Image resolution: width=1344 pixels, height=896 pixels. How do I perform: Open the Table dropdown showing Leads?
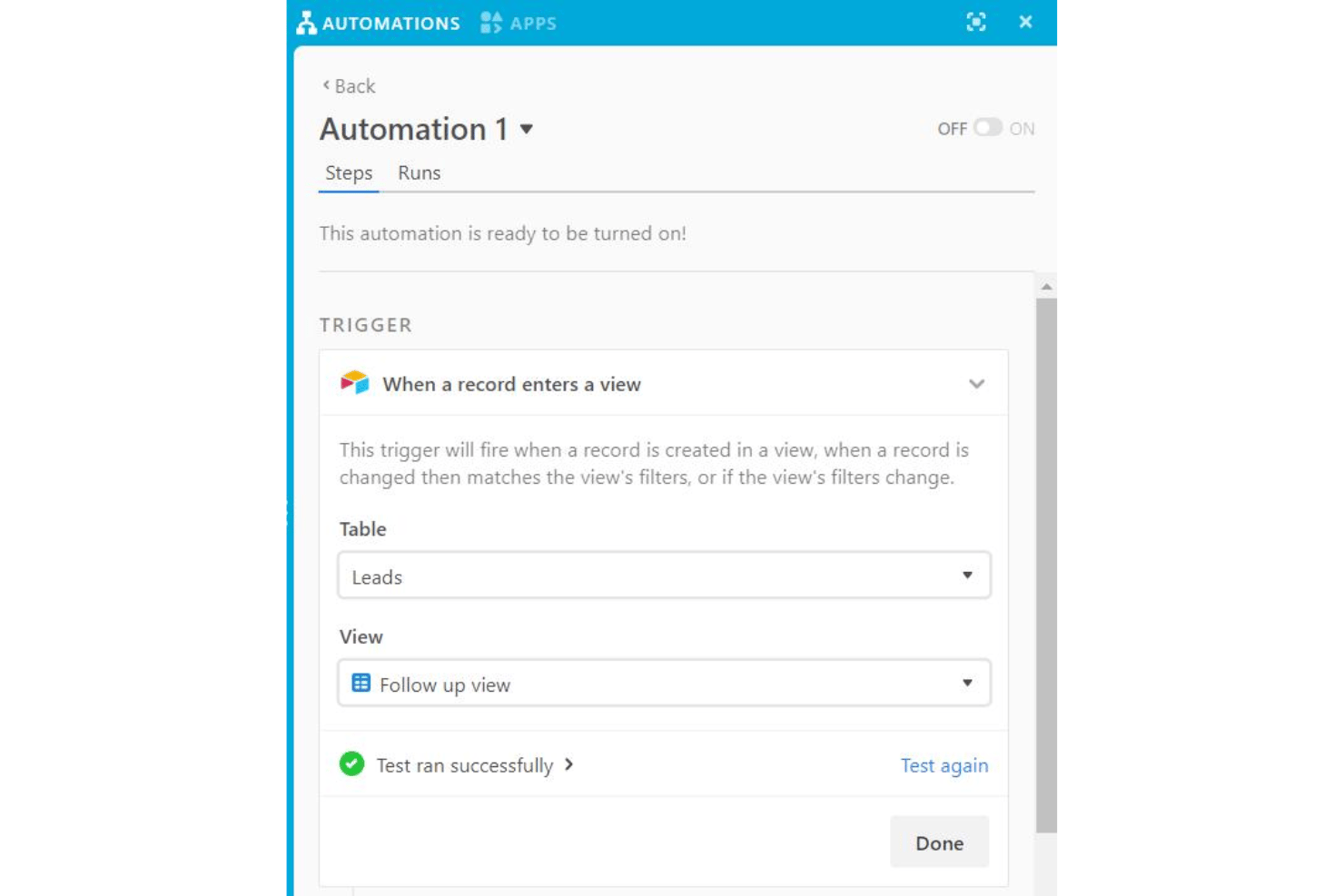pos(664,576)
